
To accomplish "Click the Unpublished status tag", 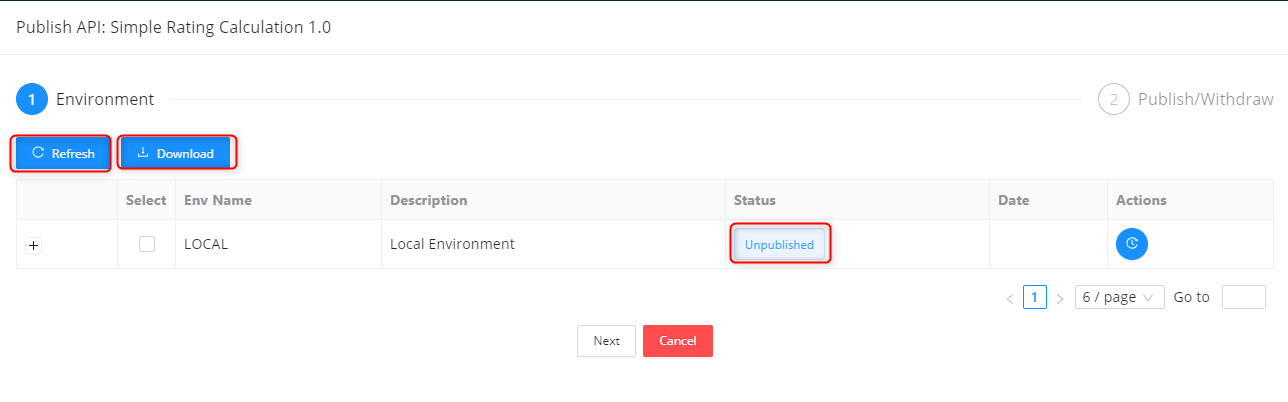I will (779, 244).
